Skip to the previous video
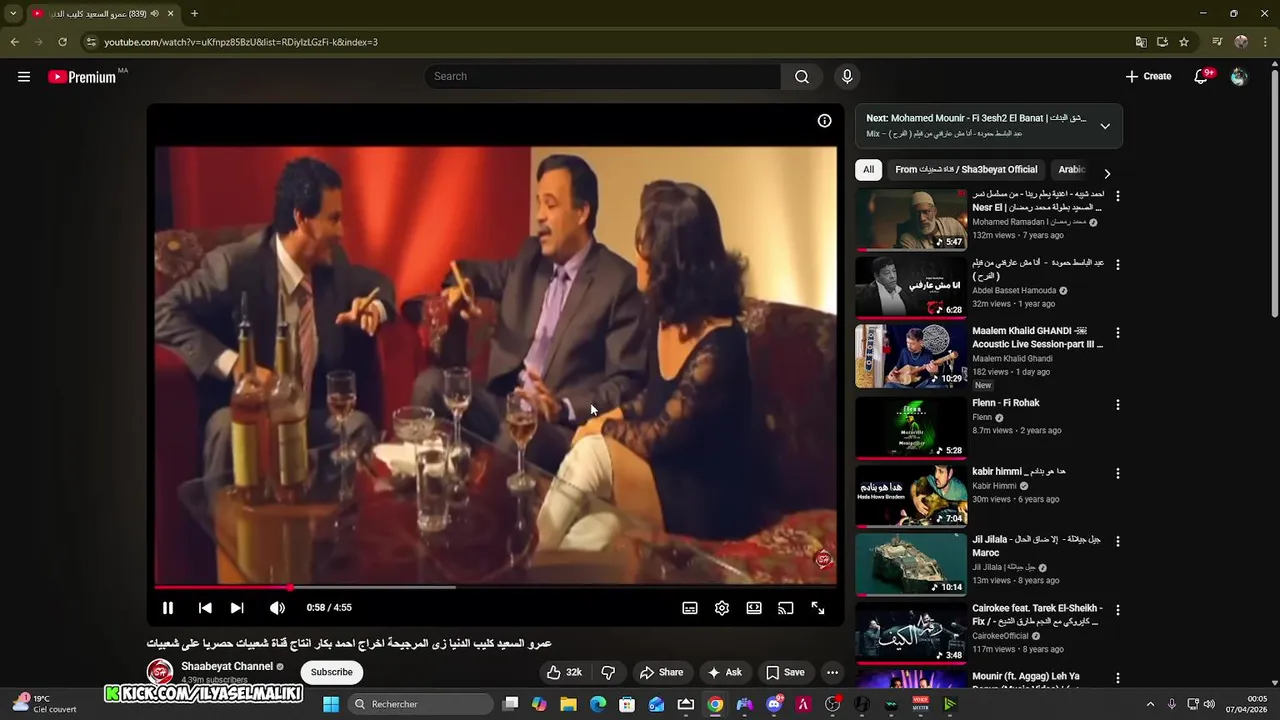 click(205, 608)
